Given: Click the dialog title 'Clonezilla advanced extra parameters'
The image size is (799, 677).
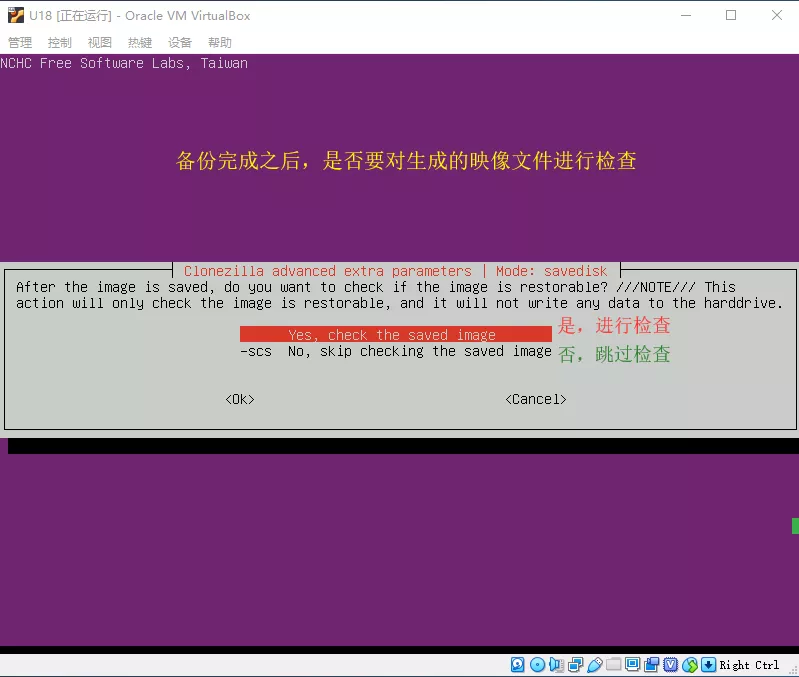Looking at the screenshot, I should coord(328,271).
